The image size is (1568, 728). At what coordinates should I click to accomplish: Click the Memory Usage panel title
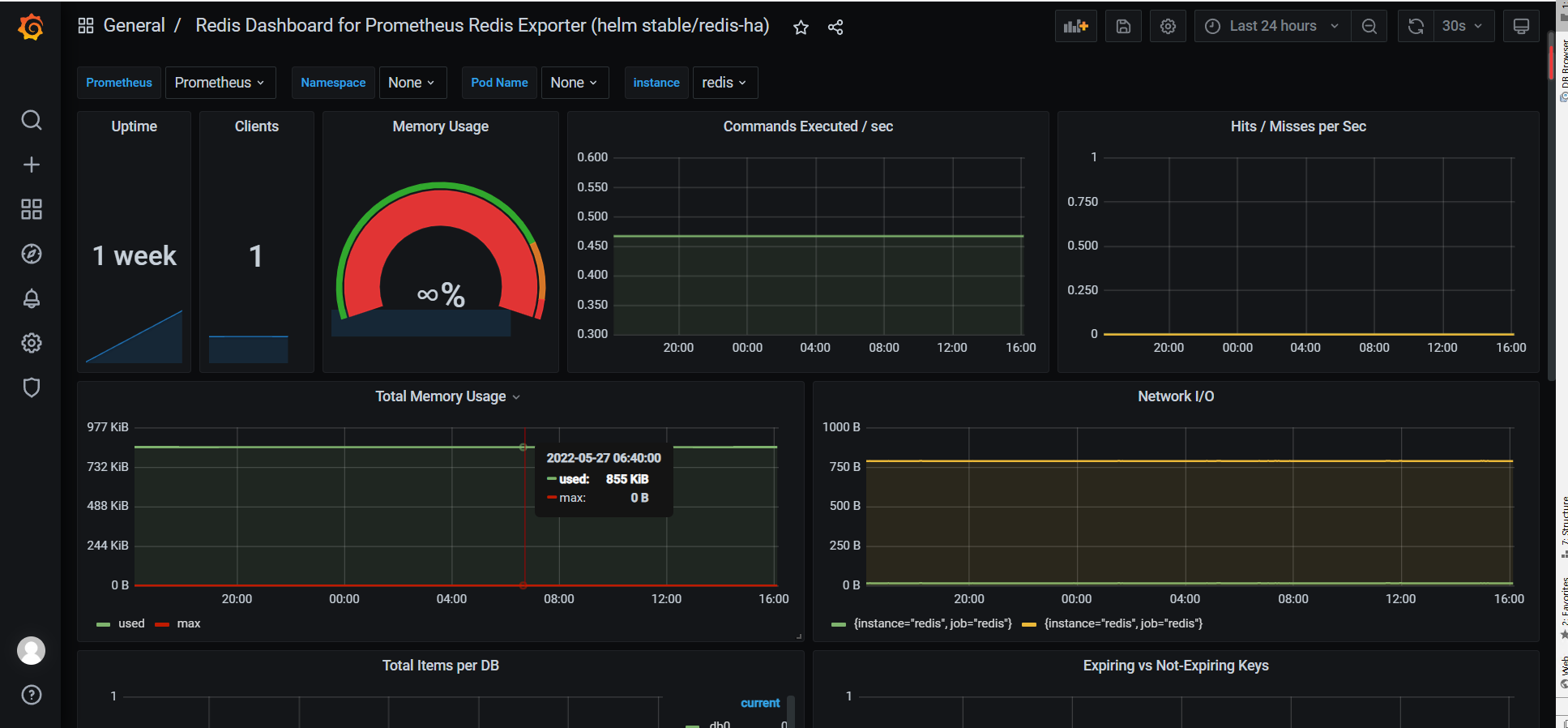tap(441, 126)
